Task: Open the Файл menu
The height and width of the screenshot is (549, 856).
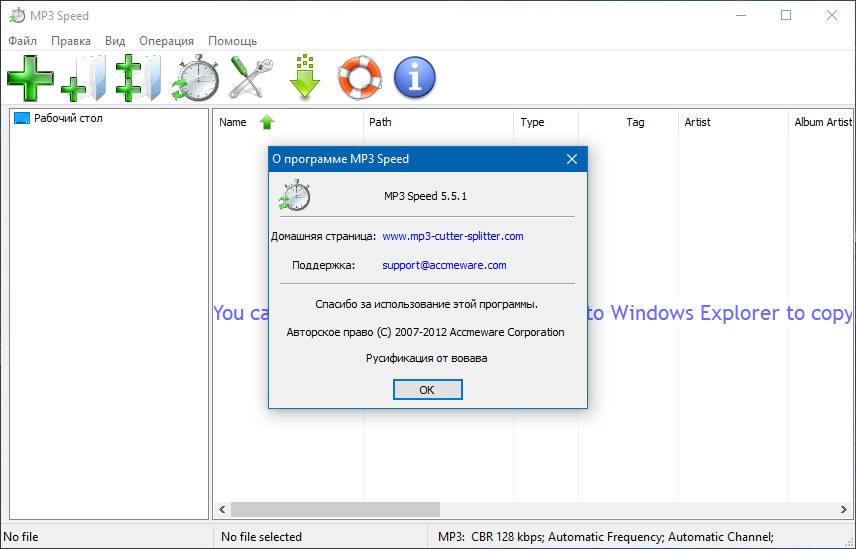Action: pos(22,41)
